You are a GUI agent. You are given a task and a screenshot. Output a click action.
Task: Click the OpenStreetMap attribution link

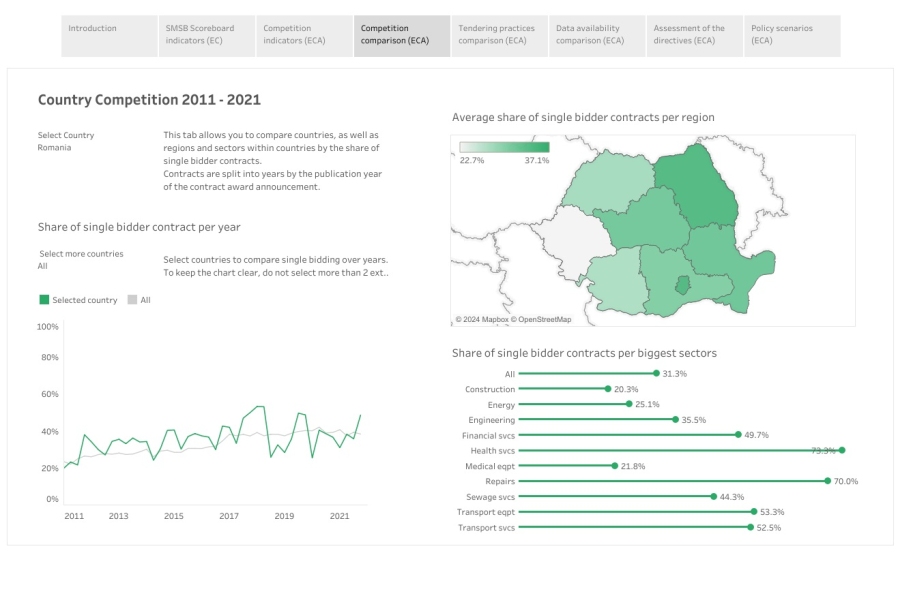(x=540, y=320)
